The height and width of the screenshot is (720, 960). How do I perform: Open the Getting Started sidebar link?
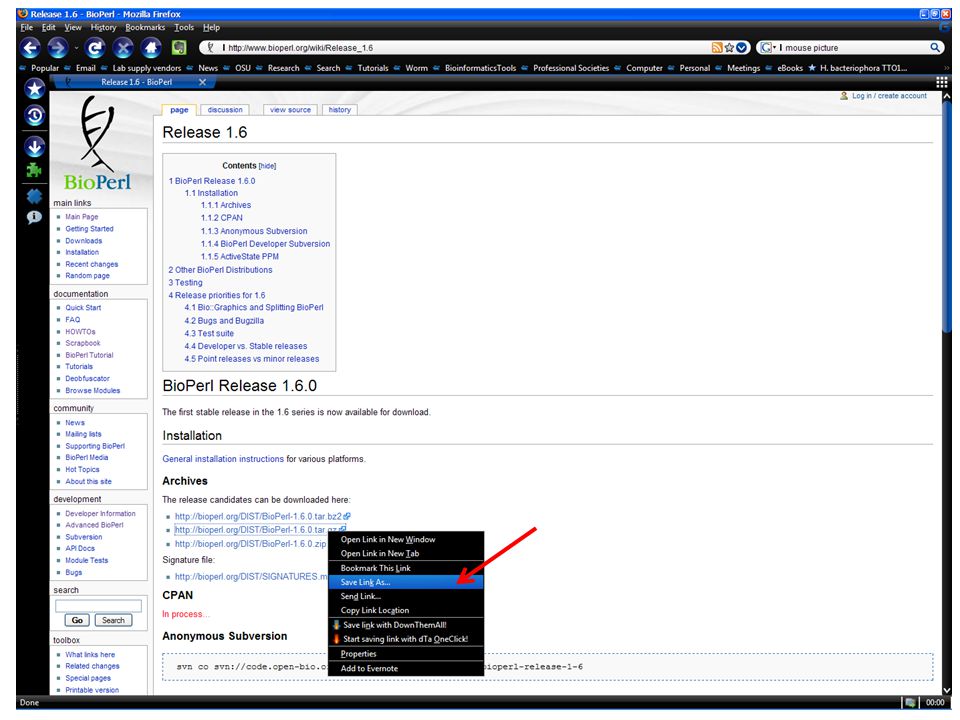(x=89, y=229)
